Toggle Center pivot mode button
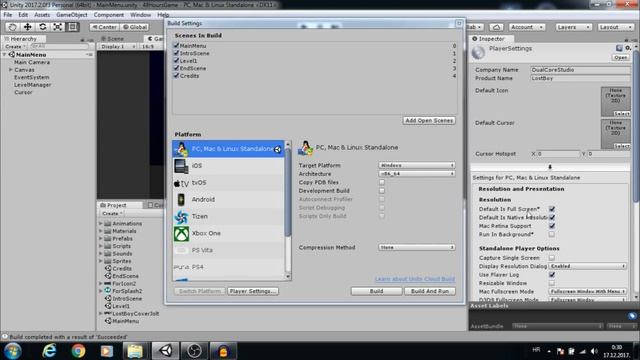The width and height of the screenshot is (640, 360). pyautogui.click(x=104, y=27)
